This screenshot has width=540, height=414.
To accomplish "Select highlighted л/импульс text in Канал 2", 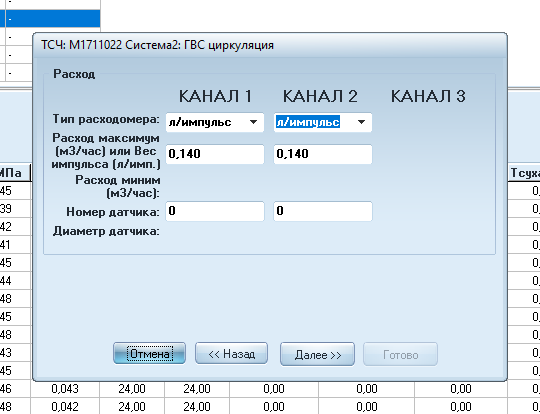I will (308, 122).
